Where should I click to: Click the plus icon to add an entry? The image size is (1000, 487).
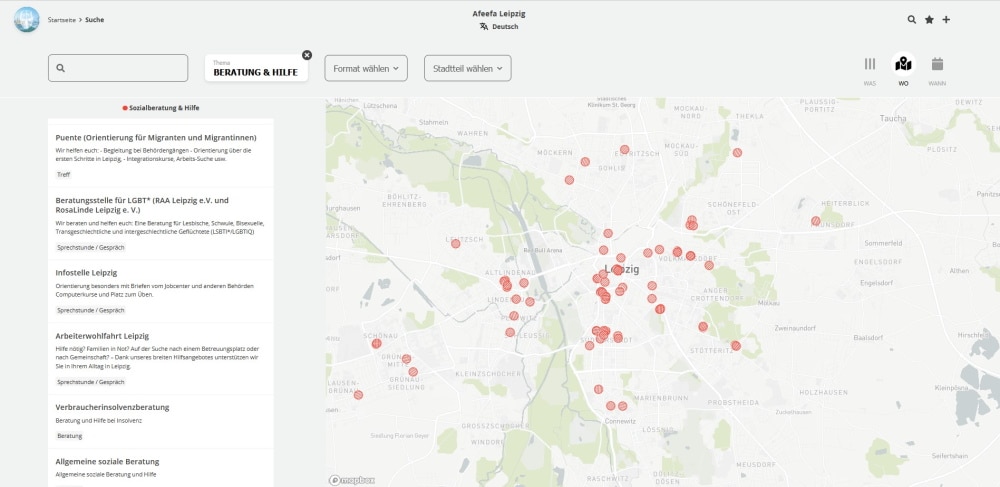click(946, 19)
